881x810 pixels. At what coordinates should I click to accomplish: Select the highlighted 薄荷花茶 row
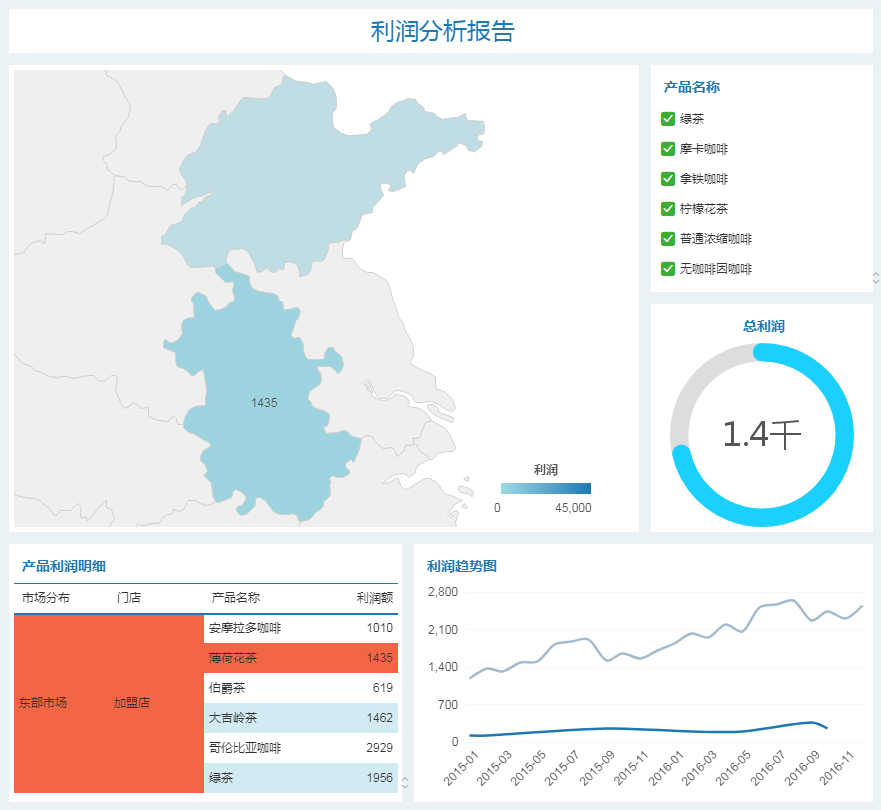[x=301, y=658]
